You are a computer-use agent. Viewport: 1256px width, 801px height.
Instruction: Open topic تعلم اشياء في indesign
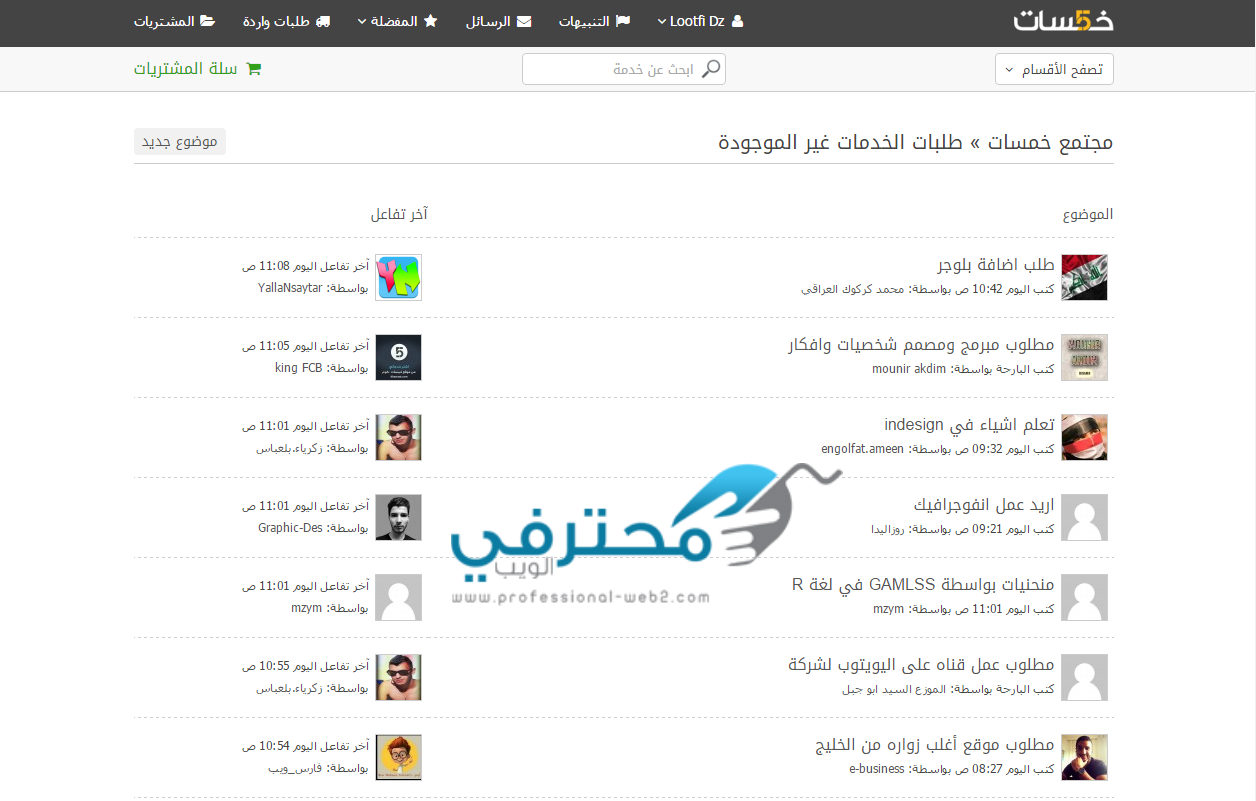coord(970,425)
